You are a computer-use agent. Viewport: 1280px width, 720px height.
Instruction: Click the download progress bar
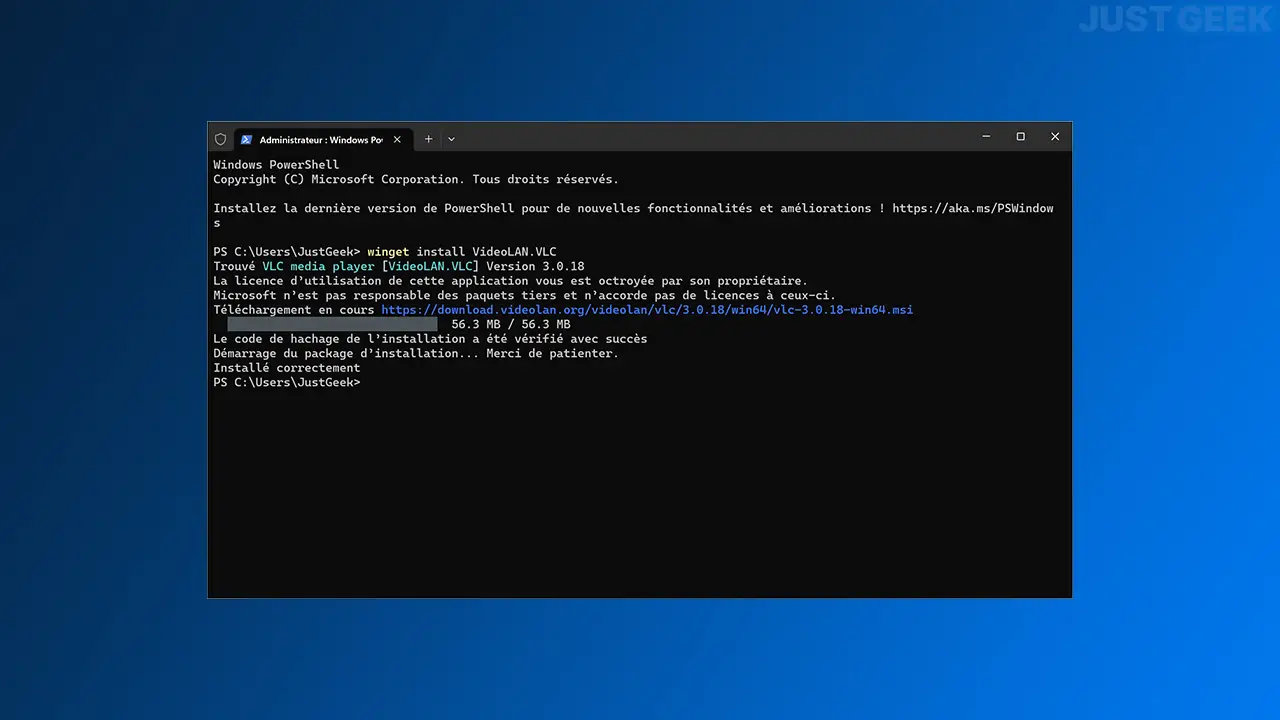332,325
